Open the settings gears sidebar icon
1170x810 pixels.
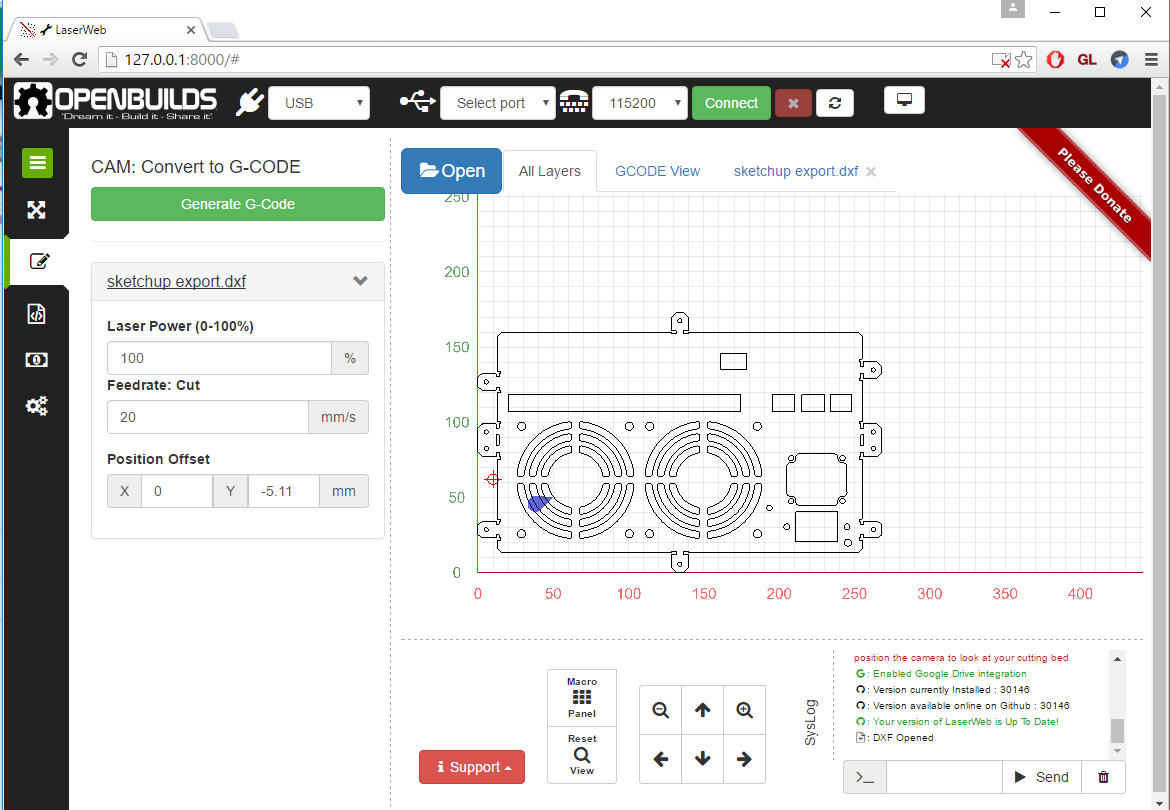(x=37, y=406)
